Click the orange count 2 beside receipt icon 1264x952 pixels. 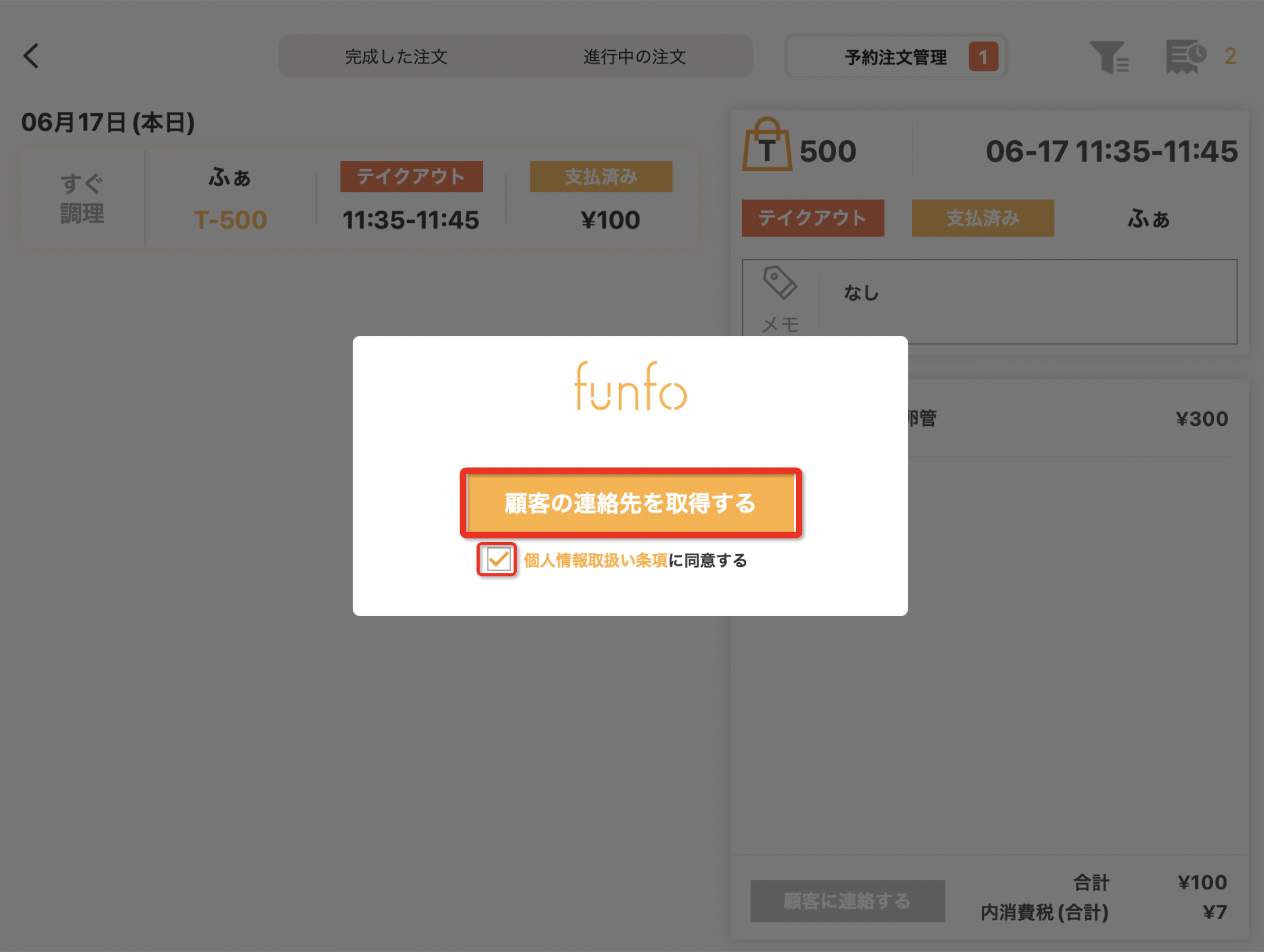(x=1230, y=56)
